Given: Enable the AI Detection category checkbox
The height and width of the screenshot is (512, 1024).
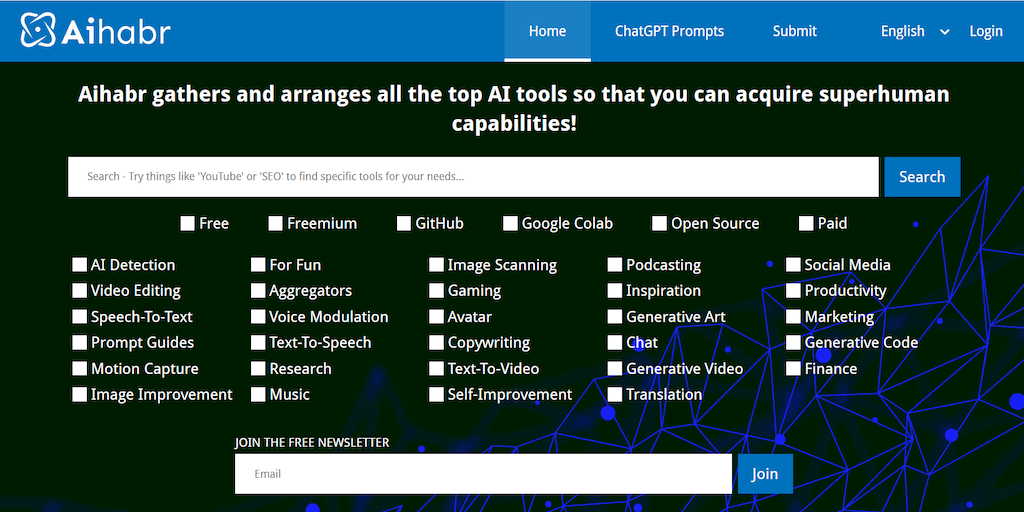Looking at the screenshot, I should 79,265.
